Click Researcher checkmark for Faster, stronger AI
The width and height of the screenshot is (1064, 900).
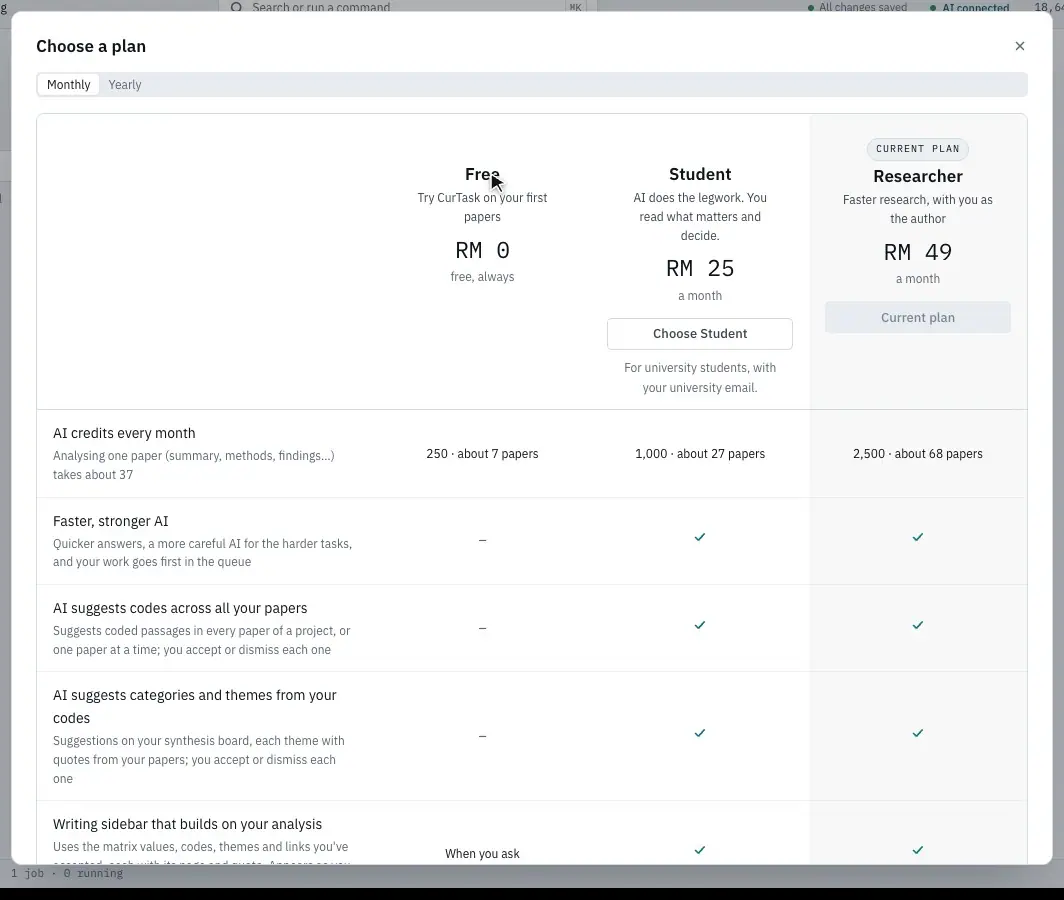[917, 537]
